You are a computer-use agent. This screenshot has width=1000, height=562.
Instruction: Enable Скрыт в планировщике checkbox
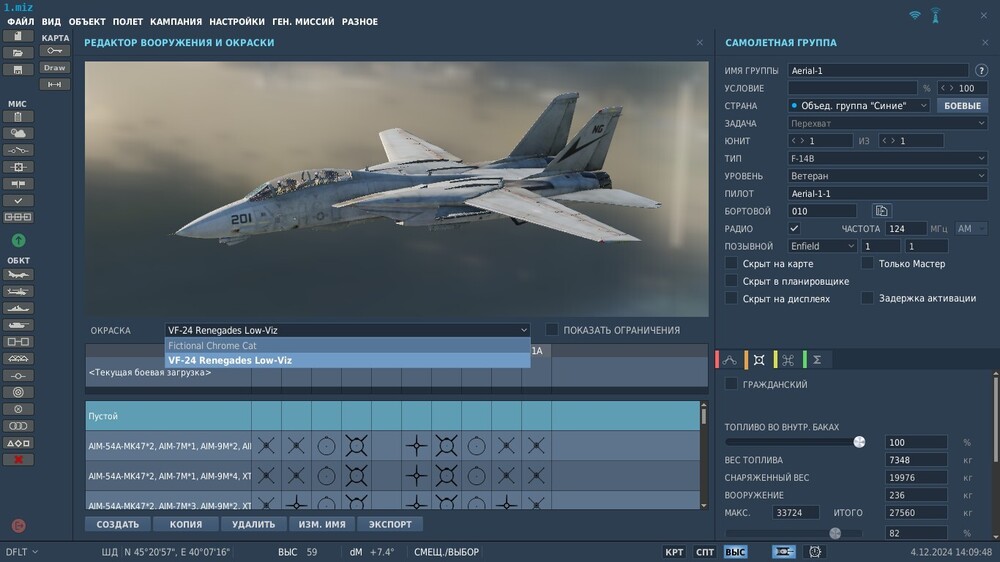coord(732,281)
